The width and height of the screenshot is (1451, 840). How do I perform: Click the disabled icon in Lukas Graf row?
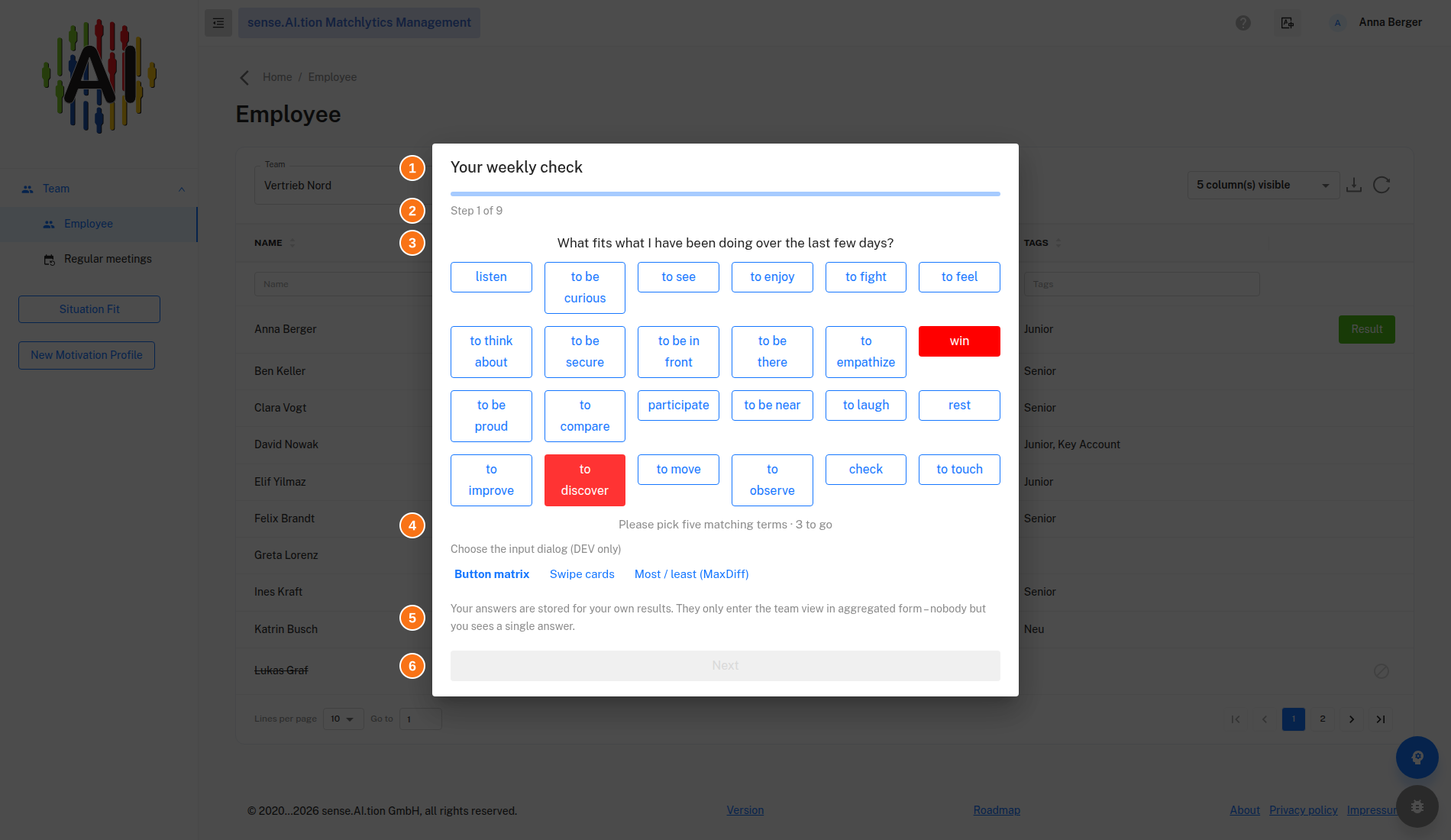[1382, 671]
